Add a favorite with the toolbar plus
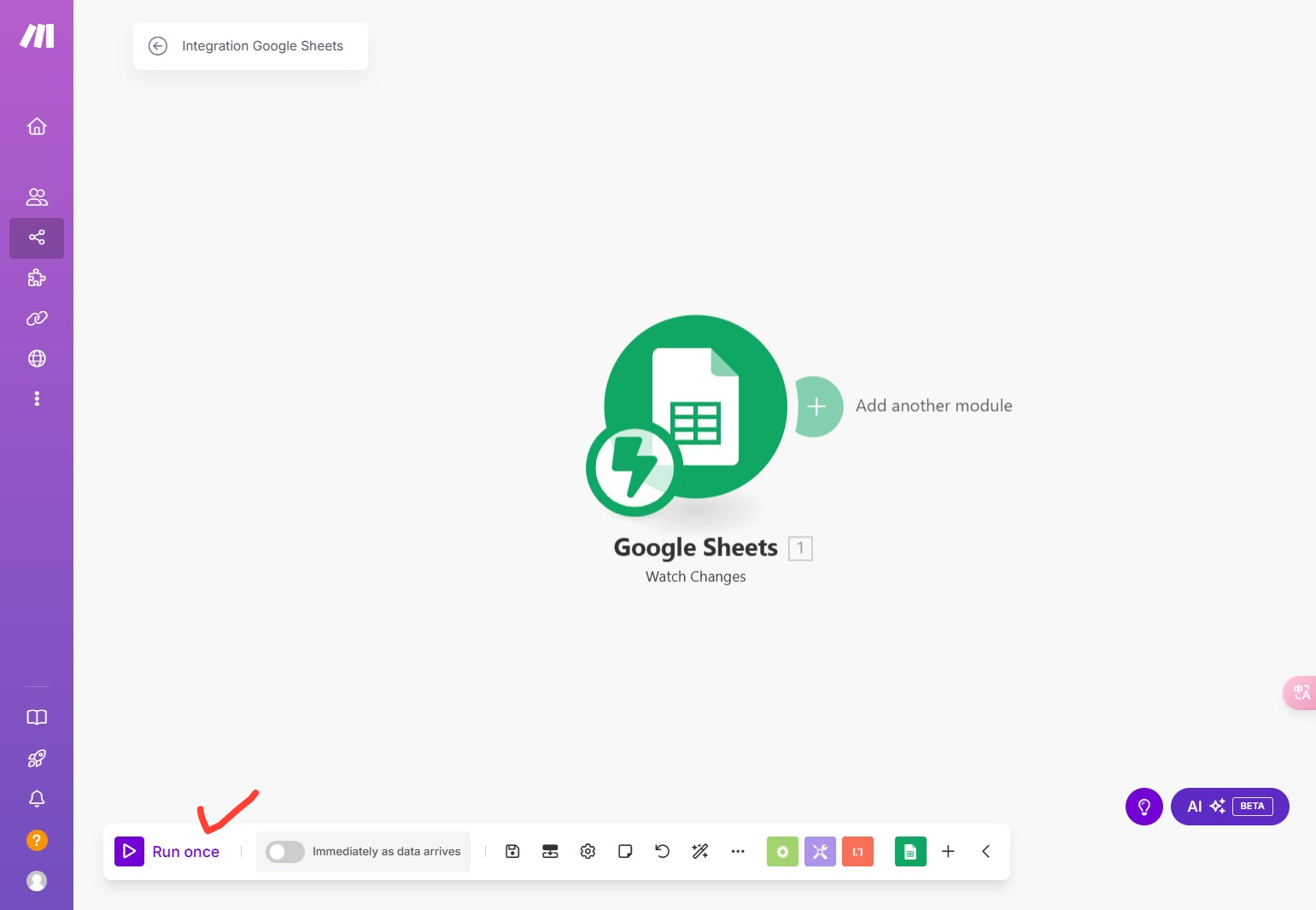This screenshot has height=910, width=1316. [x=948, y=852]
